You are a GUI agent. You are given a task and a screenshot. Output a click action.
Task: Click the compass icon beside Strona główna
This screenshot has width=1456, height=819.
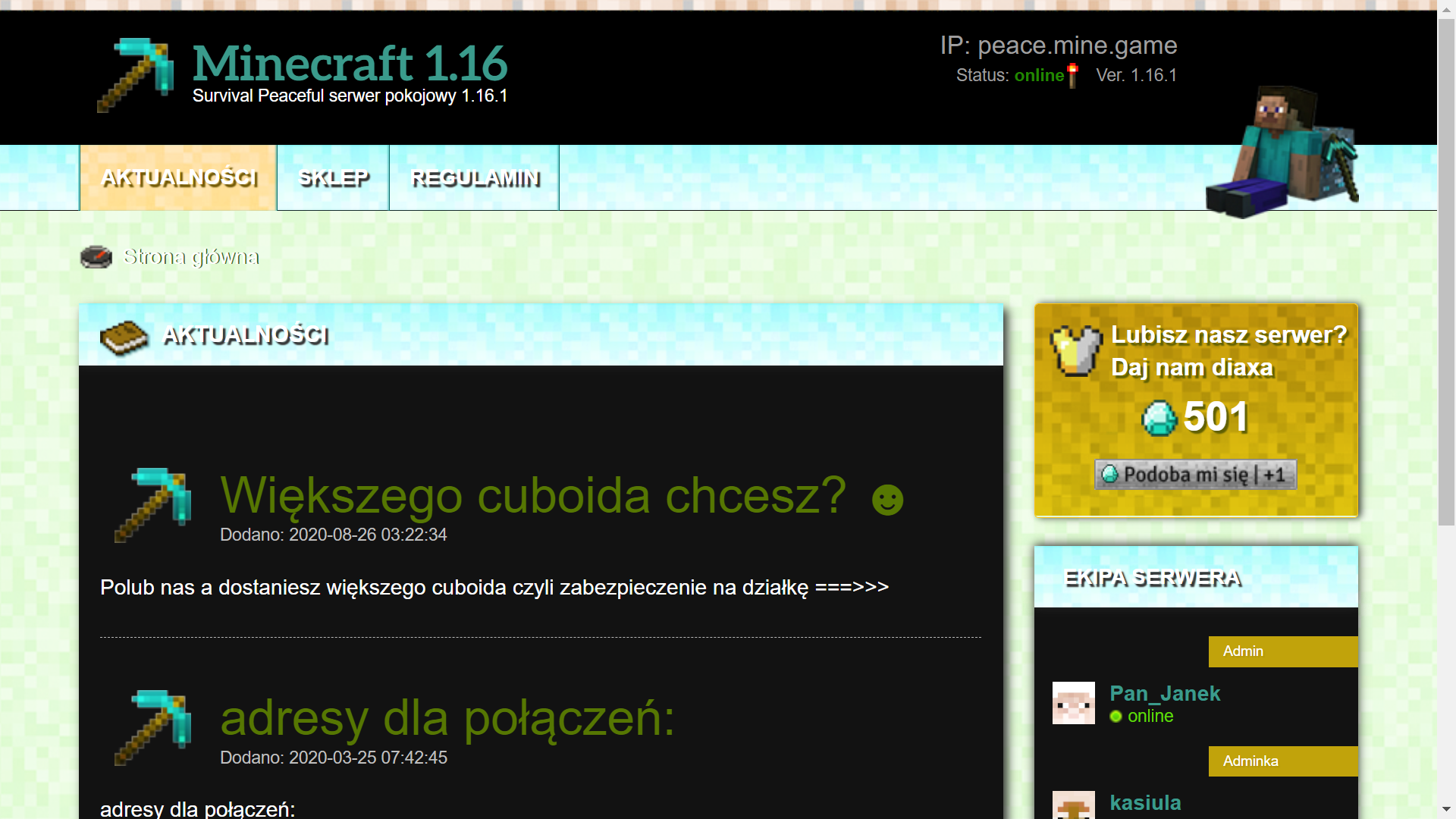(96, 257)
